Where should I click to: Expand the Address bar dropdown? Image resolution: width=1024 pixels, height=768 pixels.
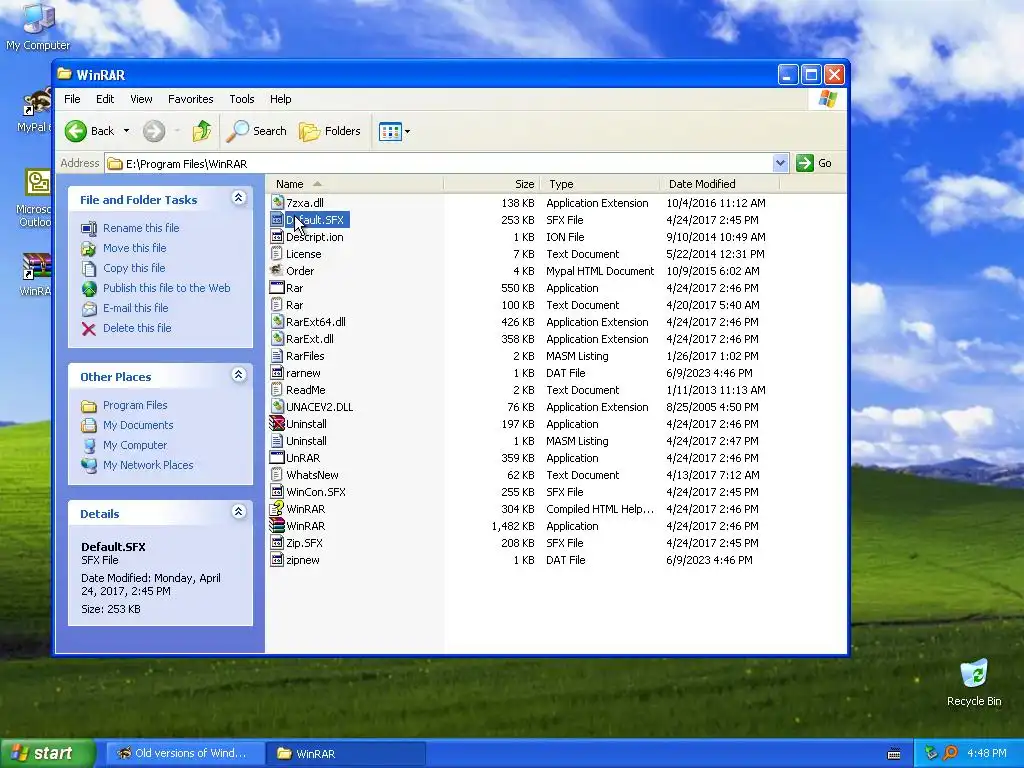(x=780, y=163)
